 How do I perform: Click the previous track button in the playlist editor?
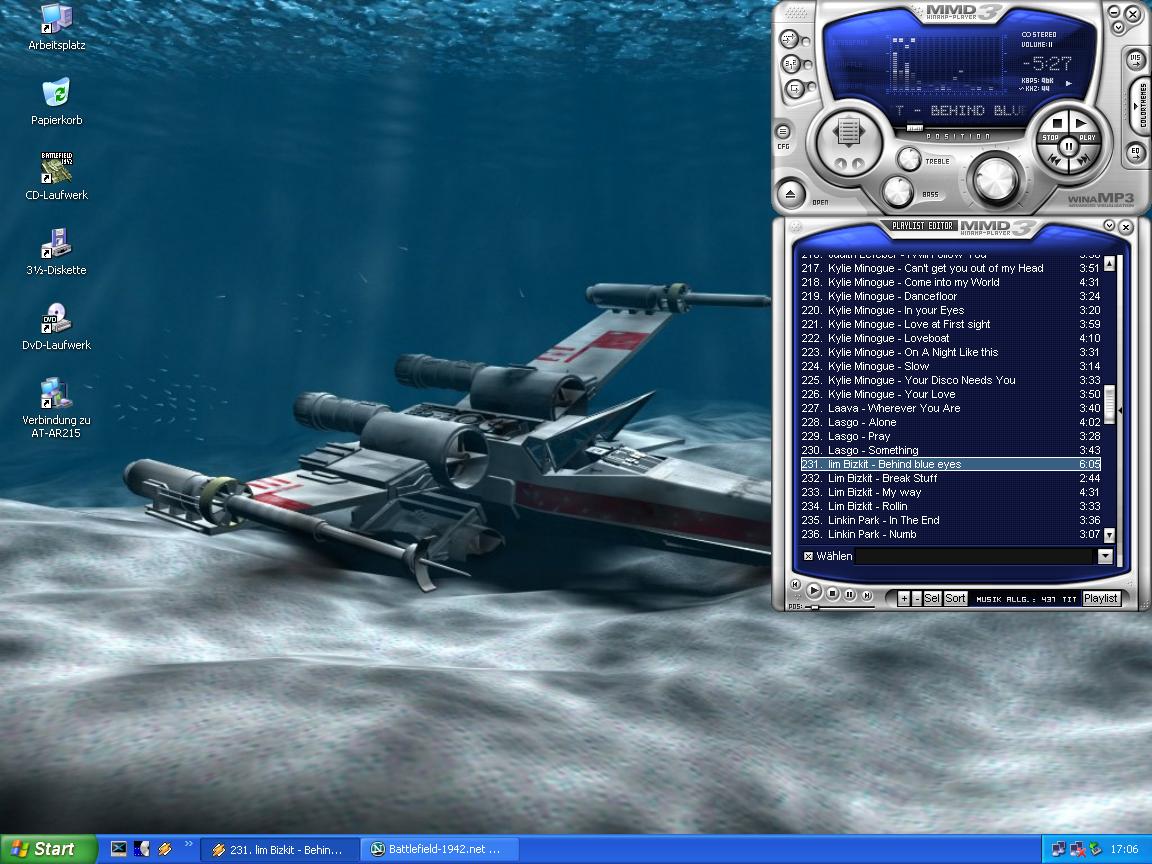pos(795,585)
